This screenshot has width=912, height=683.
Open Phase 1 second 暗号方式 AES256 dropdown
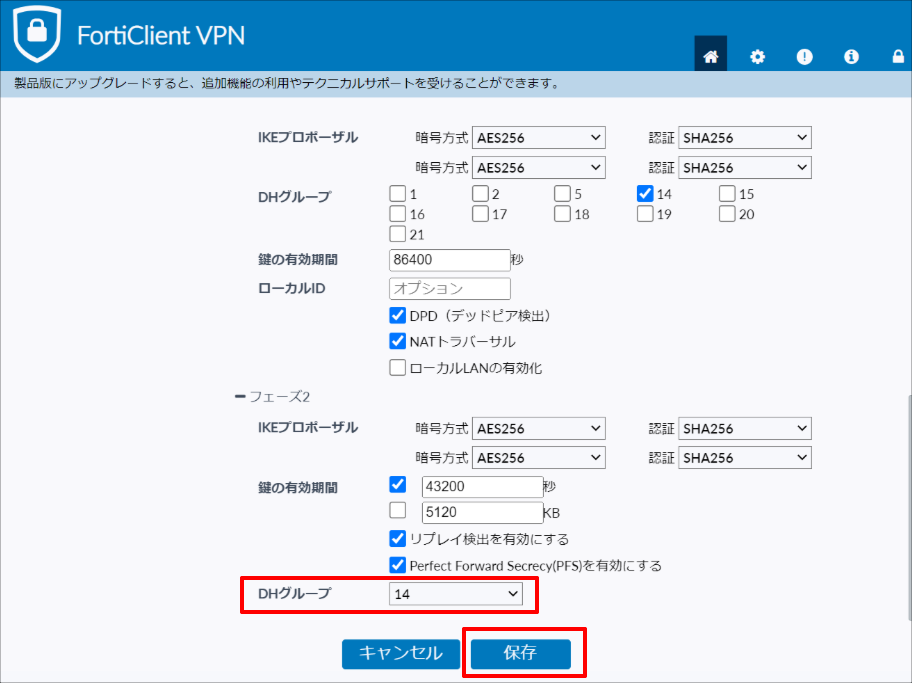point(539,168)
